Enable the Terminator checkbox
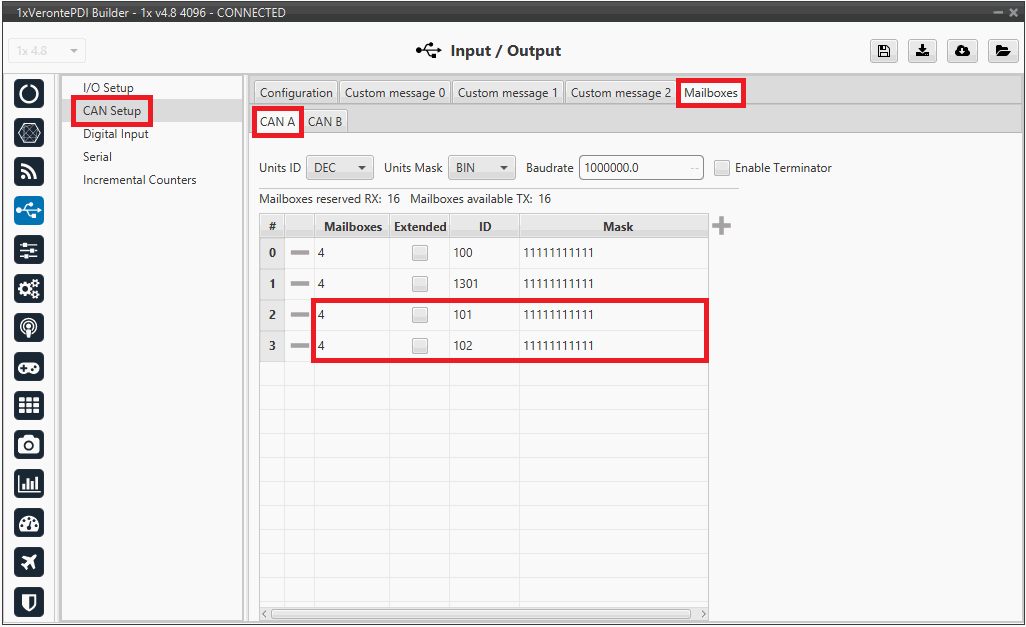The height and width of the screenshot is (627, 1026). click(722, 168)
